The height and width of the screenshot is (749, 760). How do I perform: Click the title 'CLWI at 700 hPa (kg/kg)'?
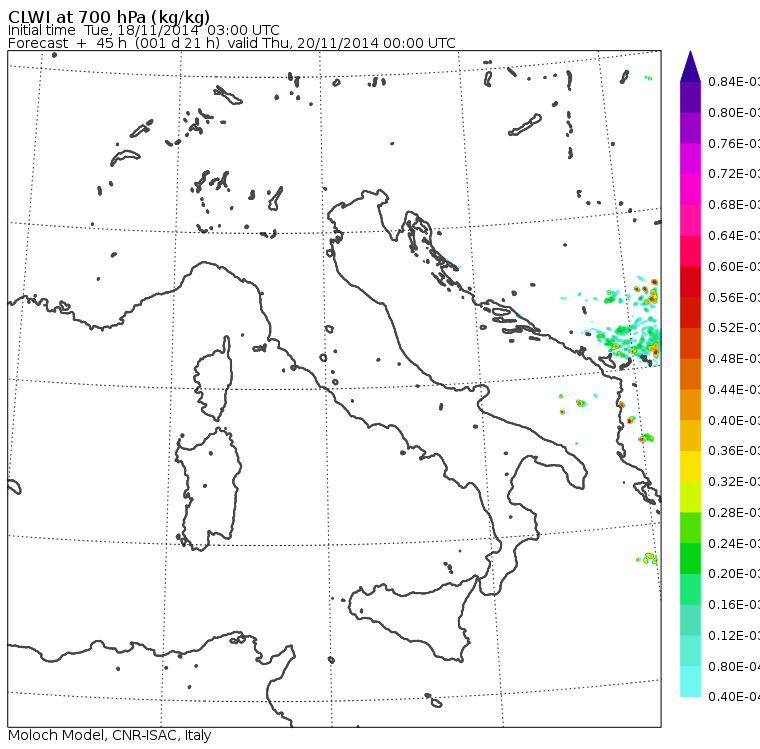click(x=109, y=17)
